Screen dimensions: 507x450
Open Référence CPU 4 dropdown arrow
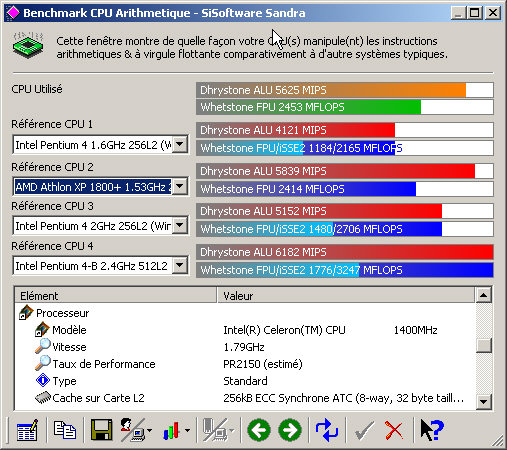(x=180, y=266)
